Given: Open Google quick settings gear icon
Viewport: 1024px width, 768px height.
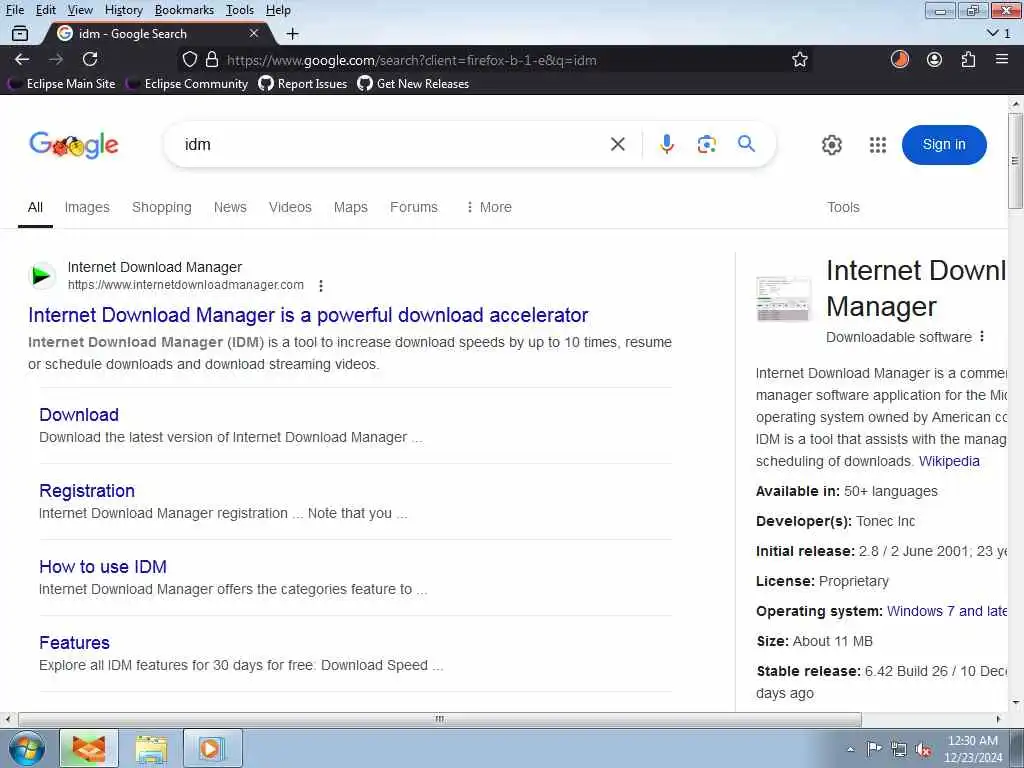Looking at the screenshot, I should (x=831, y=145).
